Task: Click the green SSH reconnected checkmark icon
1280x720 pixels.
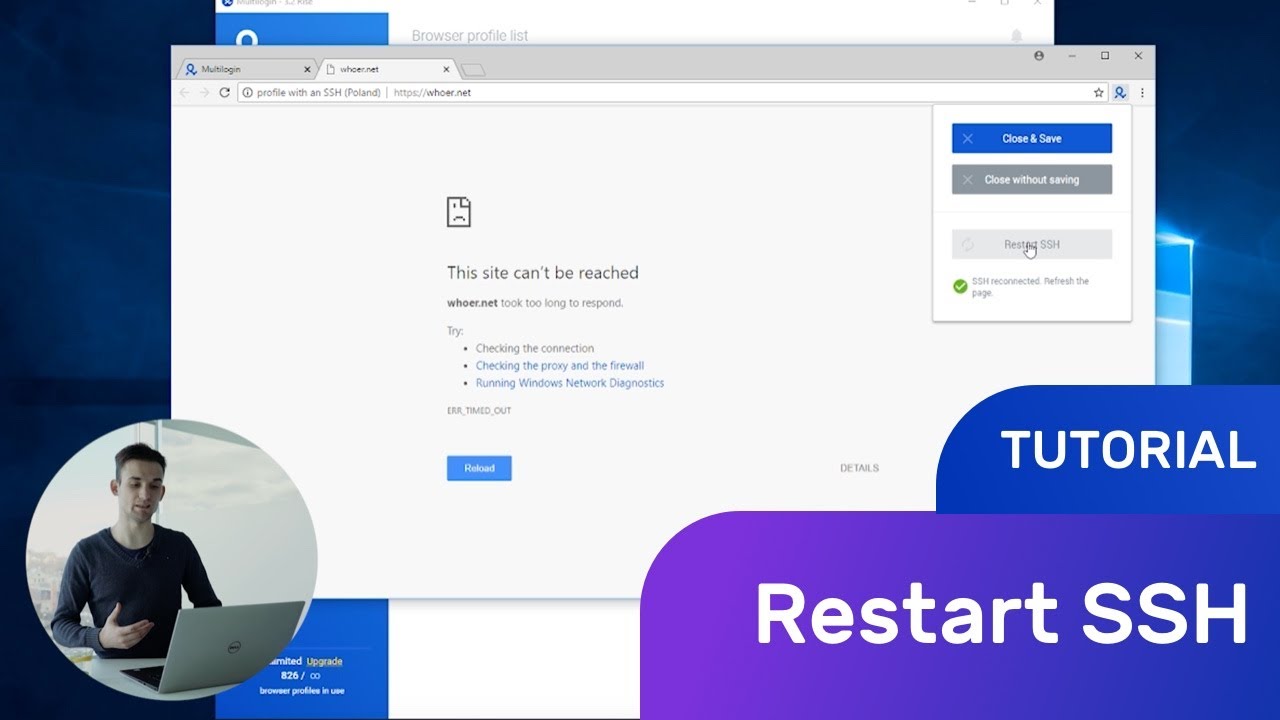Action: (960, 287)
